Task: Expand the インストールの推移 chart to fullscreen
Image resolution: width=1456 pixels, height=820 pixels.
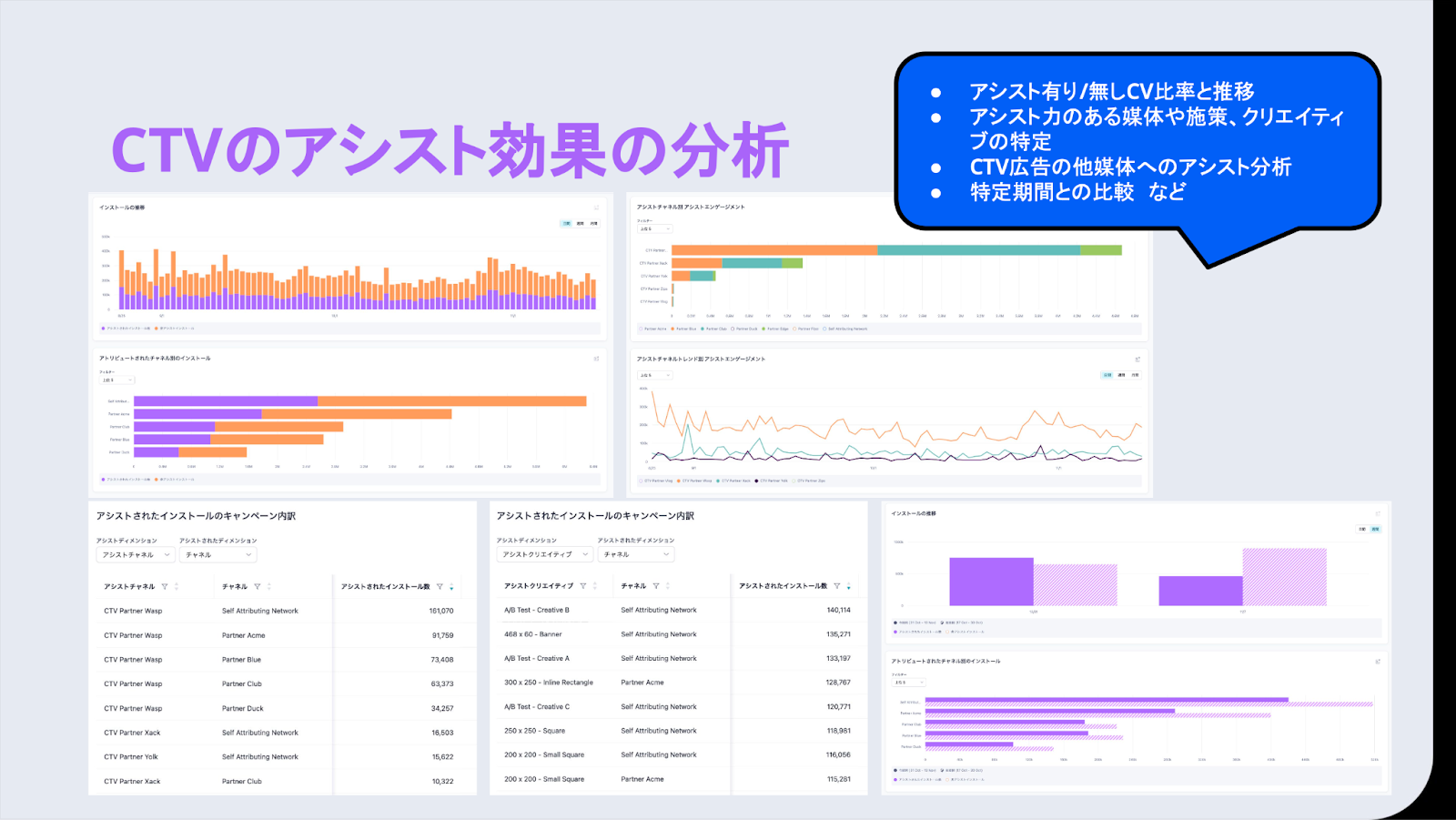Action: tap(598, 208)
